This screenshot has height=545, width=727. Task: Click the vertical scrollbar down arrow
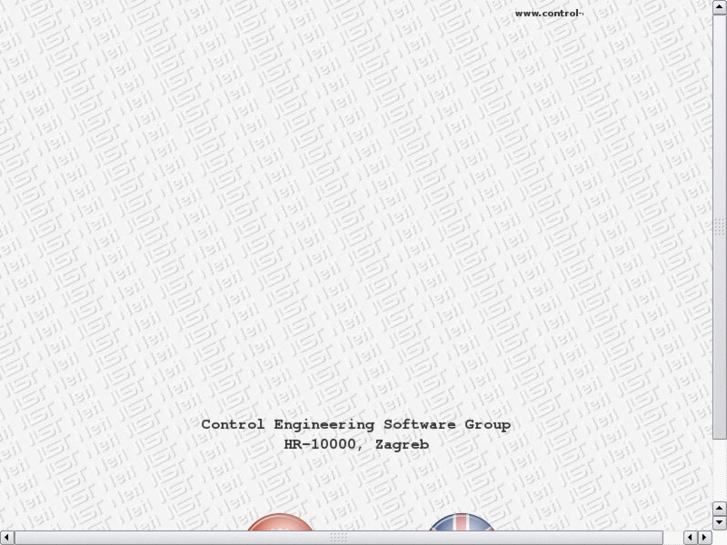point(719,523)
